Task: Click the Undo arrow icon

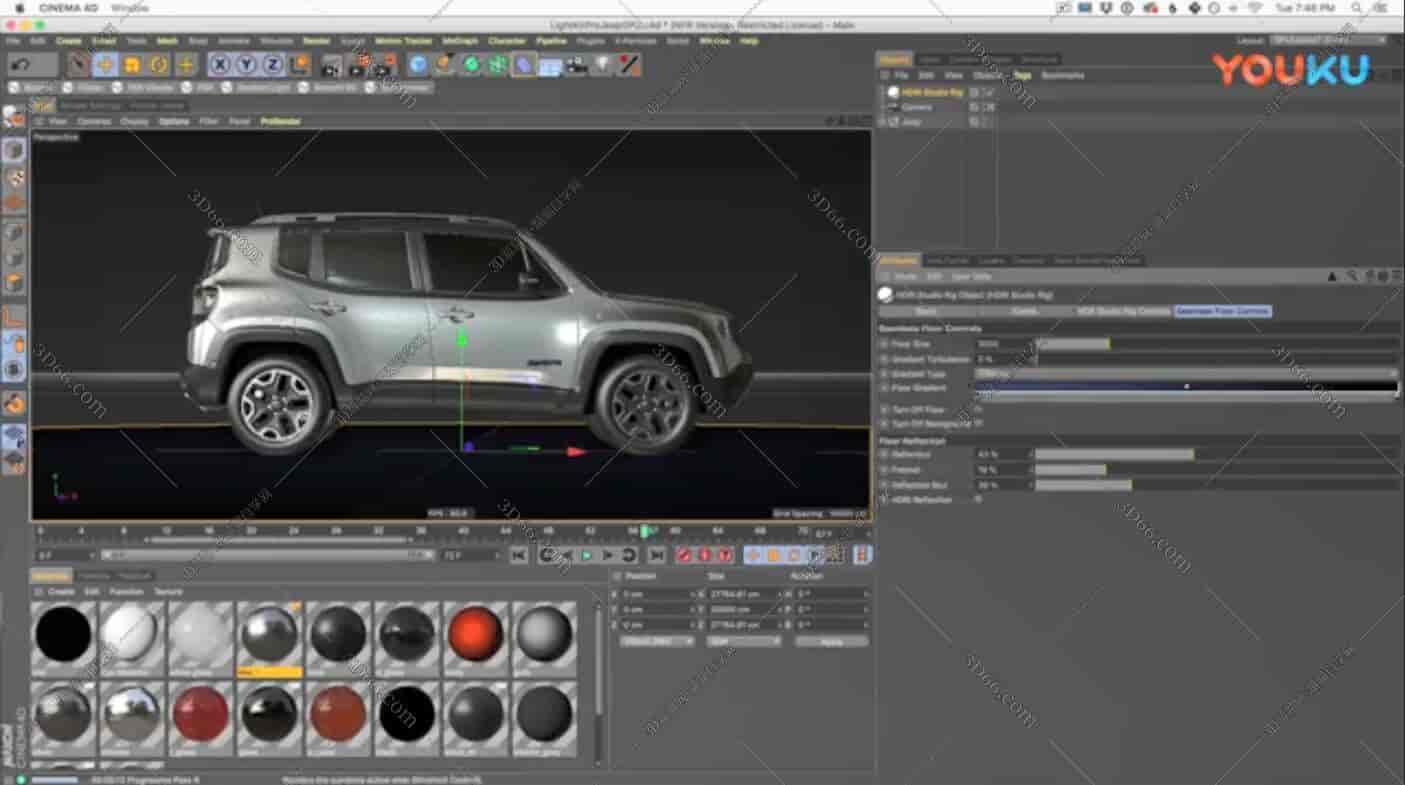Action: point(20,64)
